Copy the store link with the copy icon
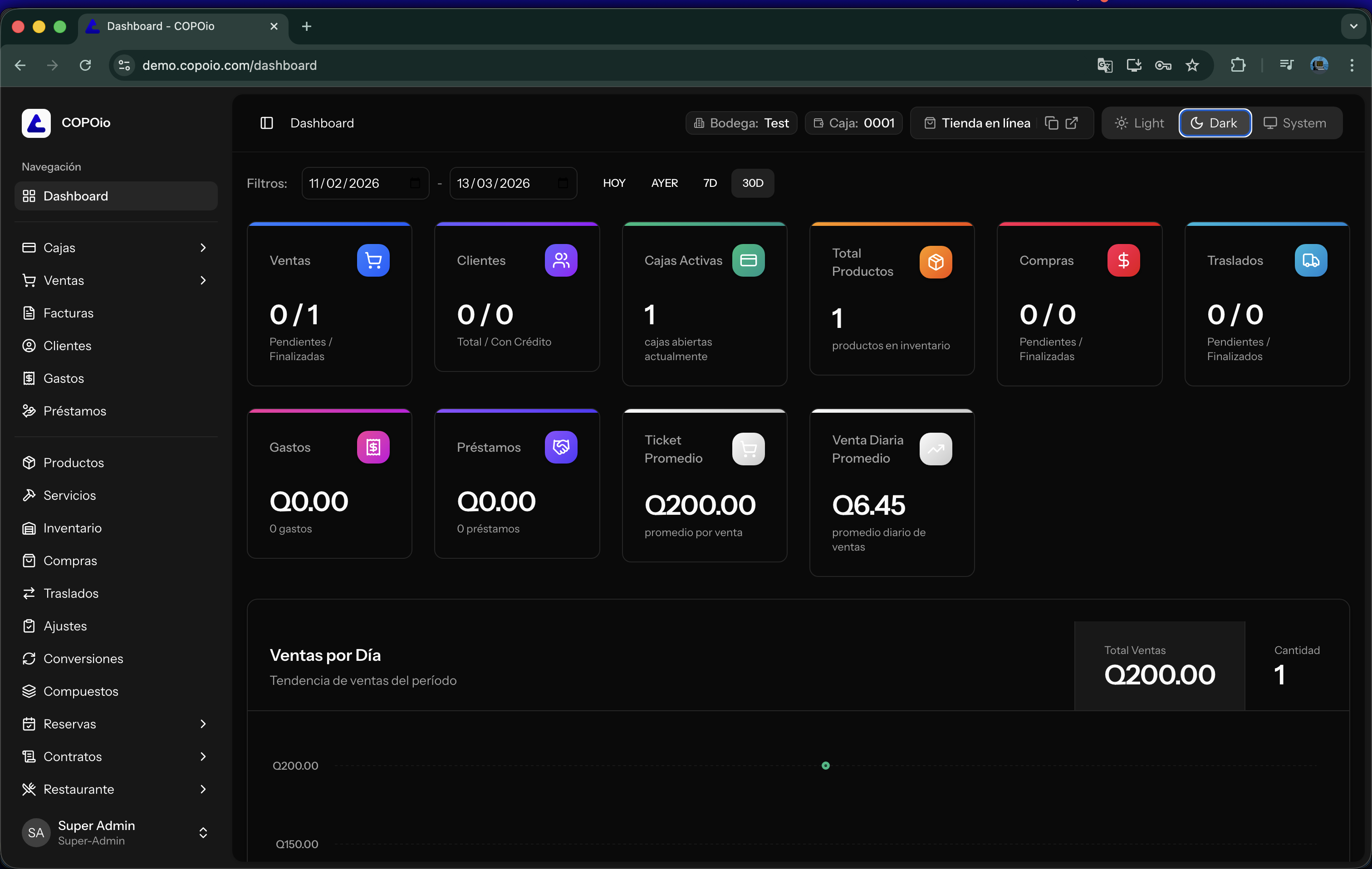The width and height of the screenshot is (1372, 869). coord(1052,122)
